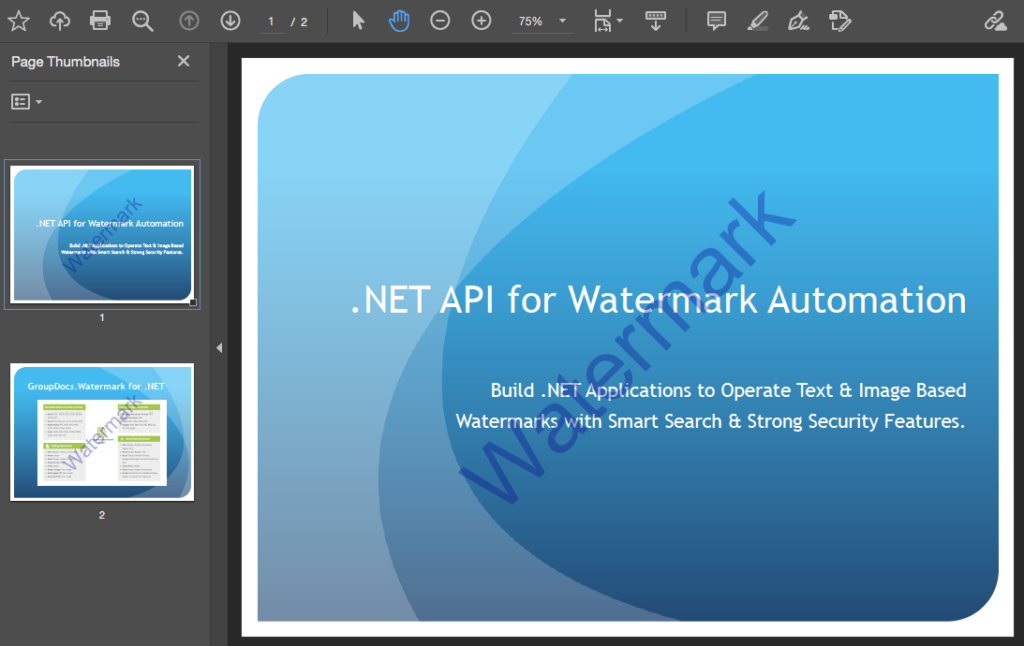Add a sticky note comment
Viewport: 1024px width, 646px height.
[x=715, y=20]
